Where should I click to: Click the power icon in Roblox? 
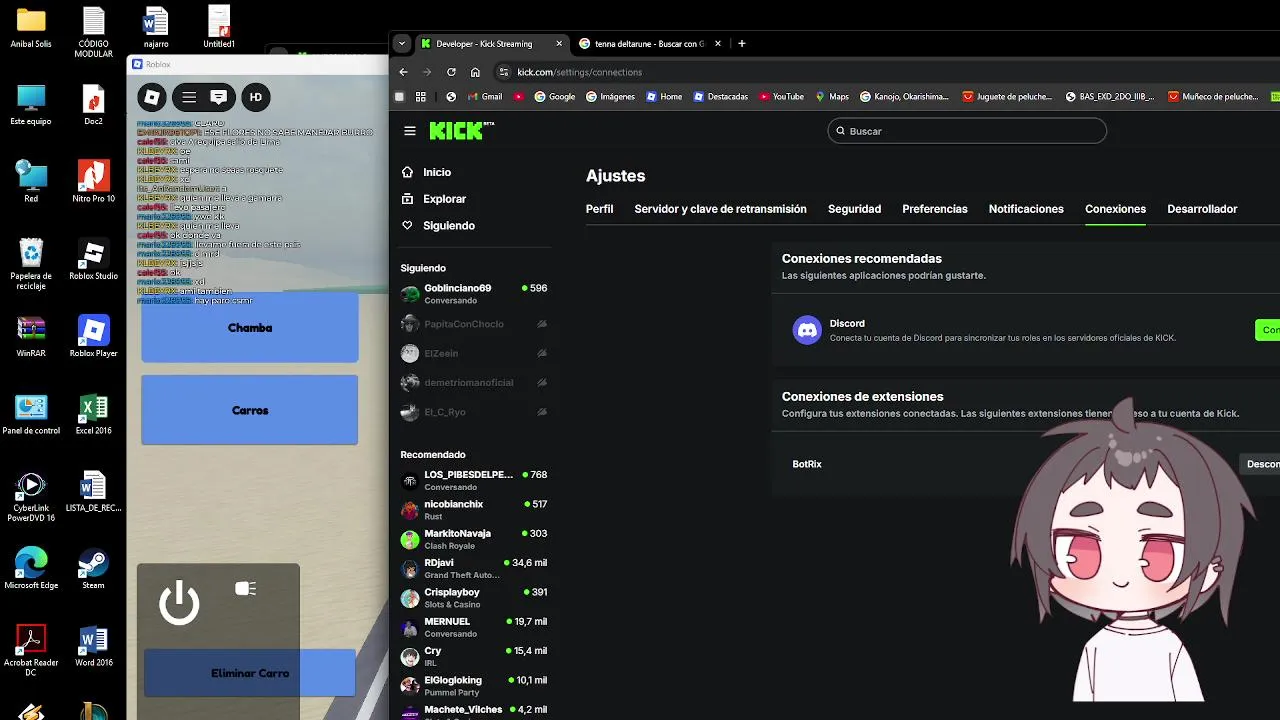[x=179, y=603]
